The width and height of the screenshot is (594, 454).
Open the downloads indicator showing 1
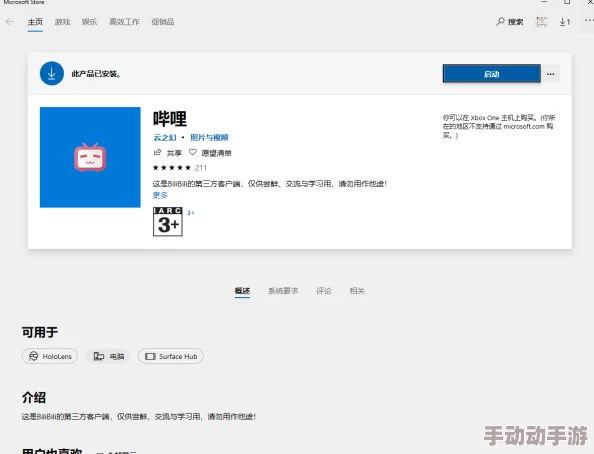(x=564, y=22)
